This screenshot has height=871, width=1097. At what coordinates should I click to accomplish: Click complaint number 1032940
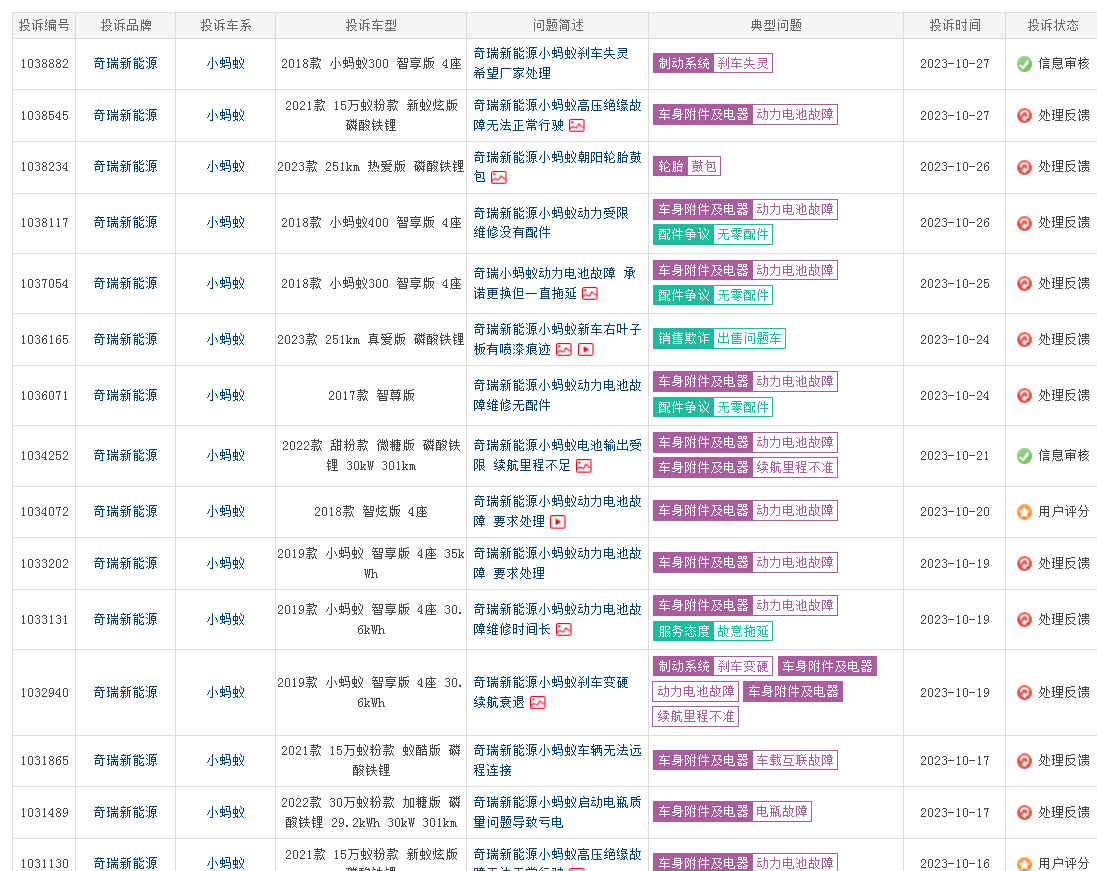pyautogui.click(x=44, y=693)
